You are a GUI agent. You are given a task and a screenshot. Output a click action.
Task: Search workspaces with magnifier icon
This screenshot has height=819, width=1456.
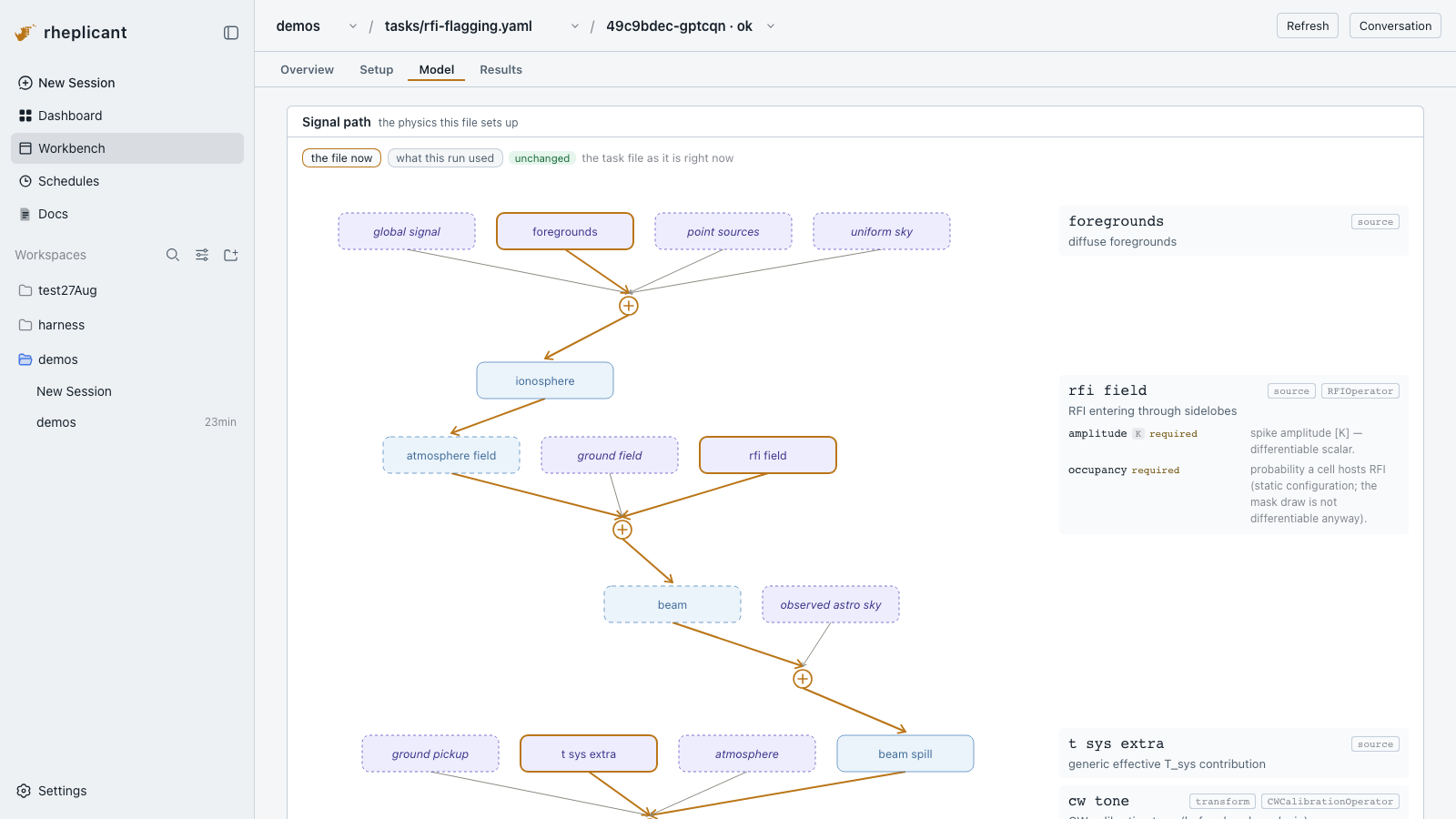coord(173,255)
